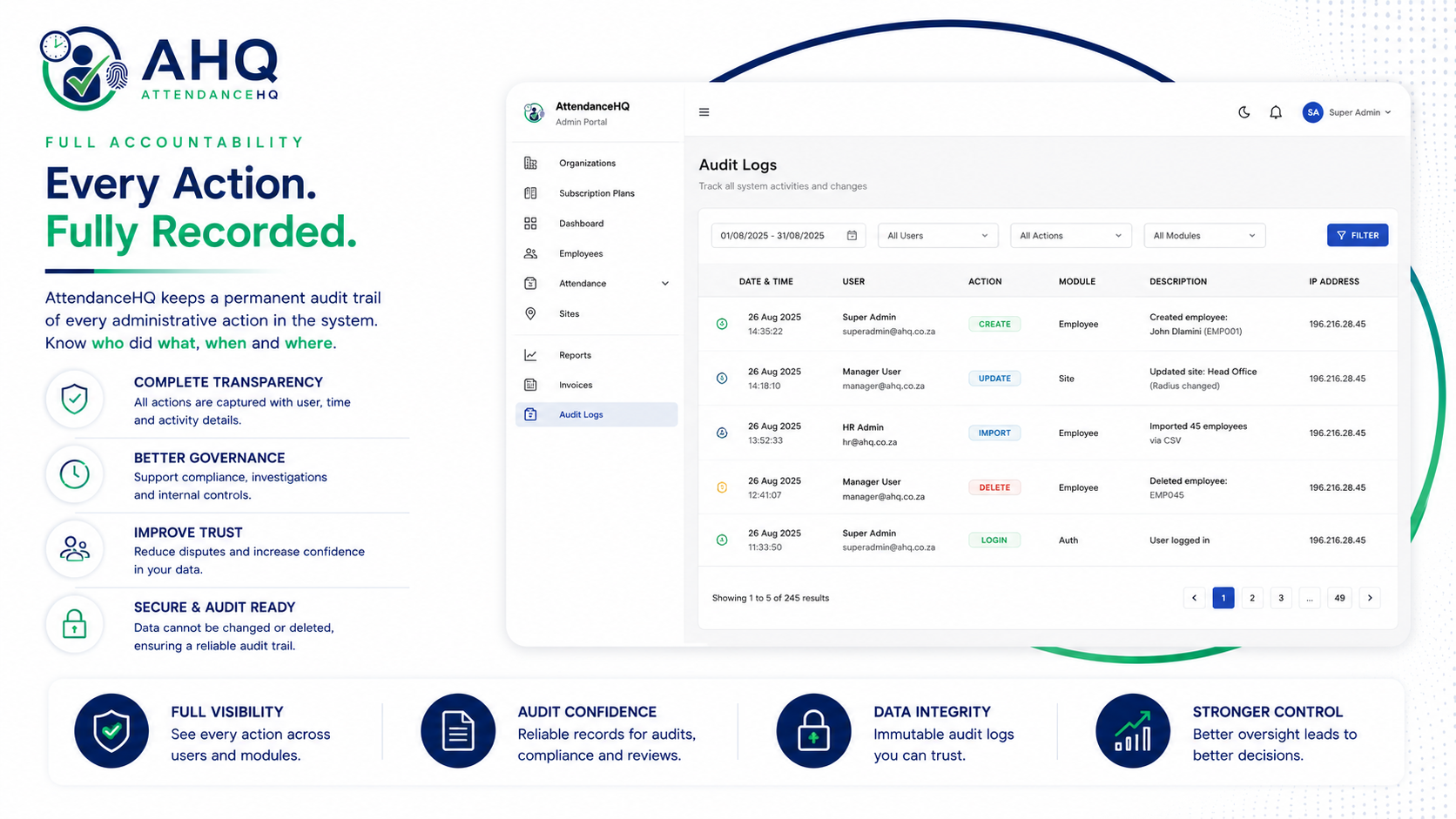Click 'Imported 45 employees' description
This screenshot has width=1456, height=819.
pyautogui.click(x=1198, y=426)
